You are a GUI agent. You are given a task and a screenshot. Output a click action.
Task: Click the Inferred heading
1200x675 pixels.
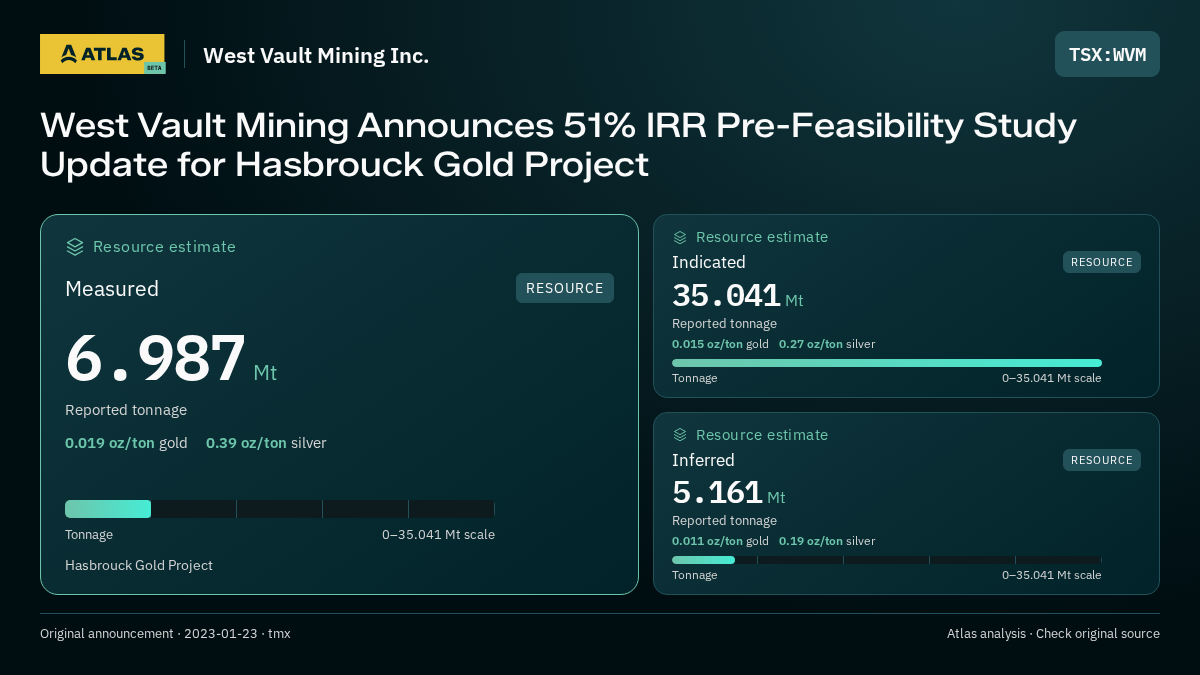(703, 460)
